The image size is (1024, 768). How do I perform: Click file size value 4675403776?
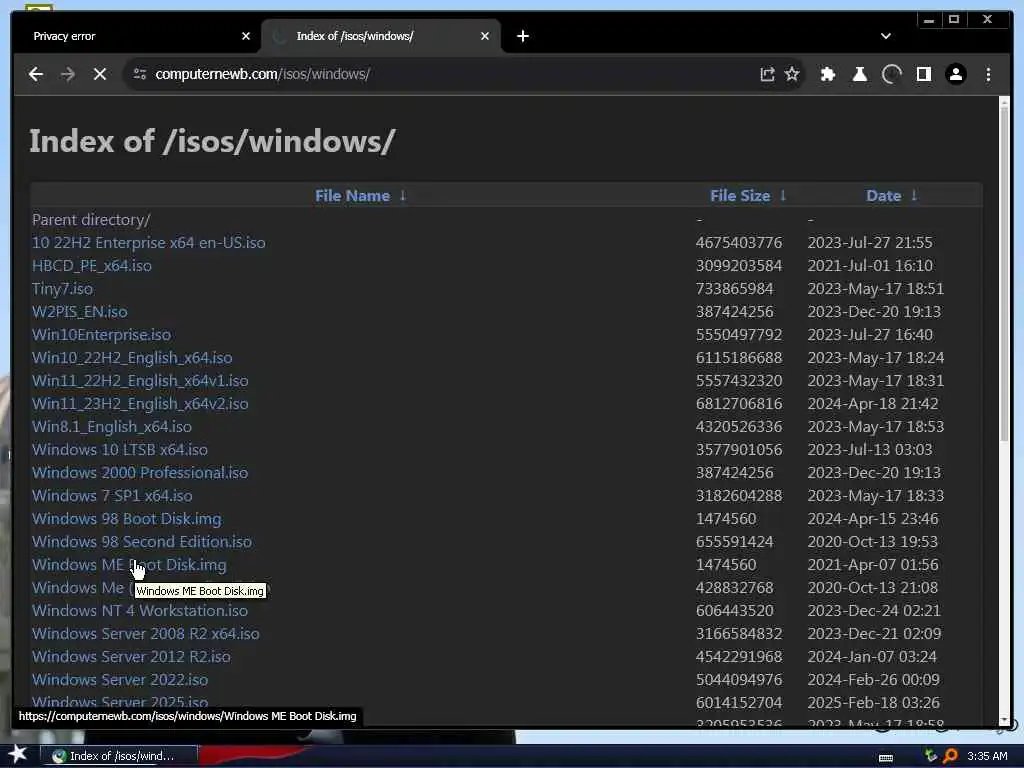pos(739,243)
